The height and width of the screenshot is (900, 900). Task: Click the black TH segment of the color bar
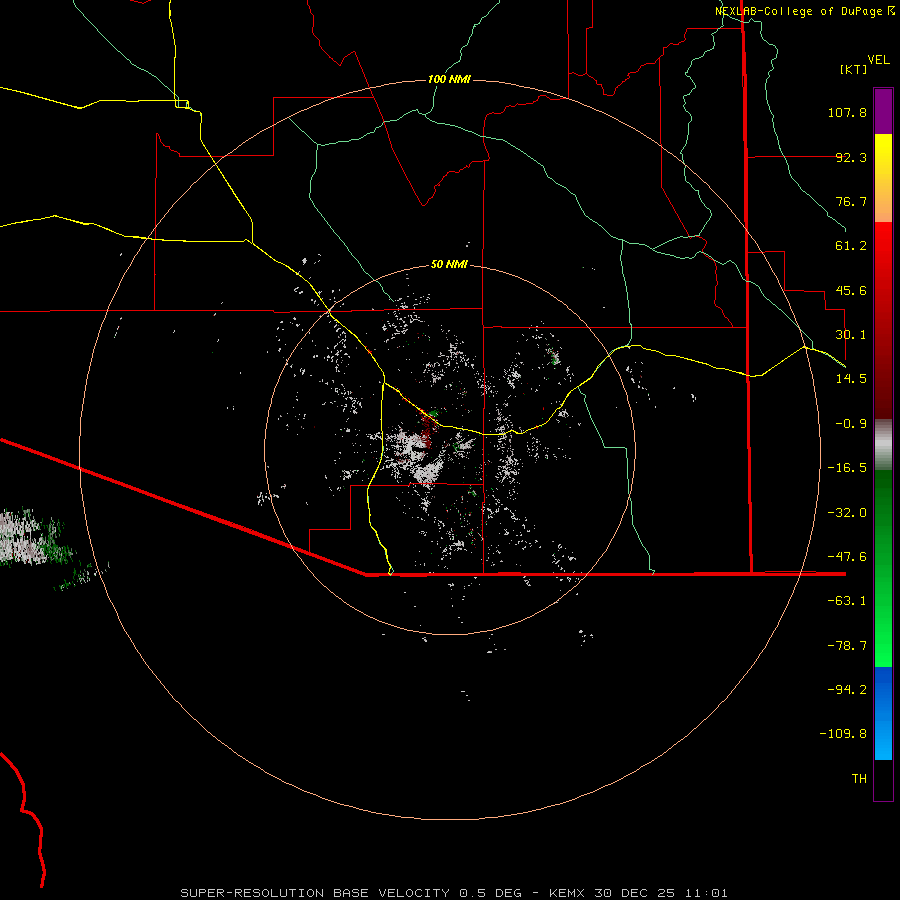tap(883, 780)
